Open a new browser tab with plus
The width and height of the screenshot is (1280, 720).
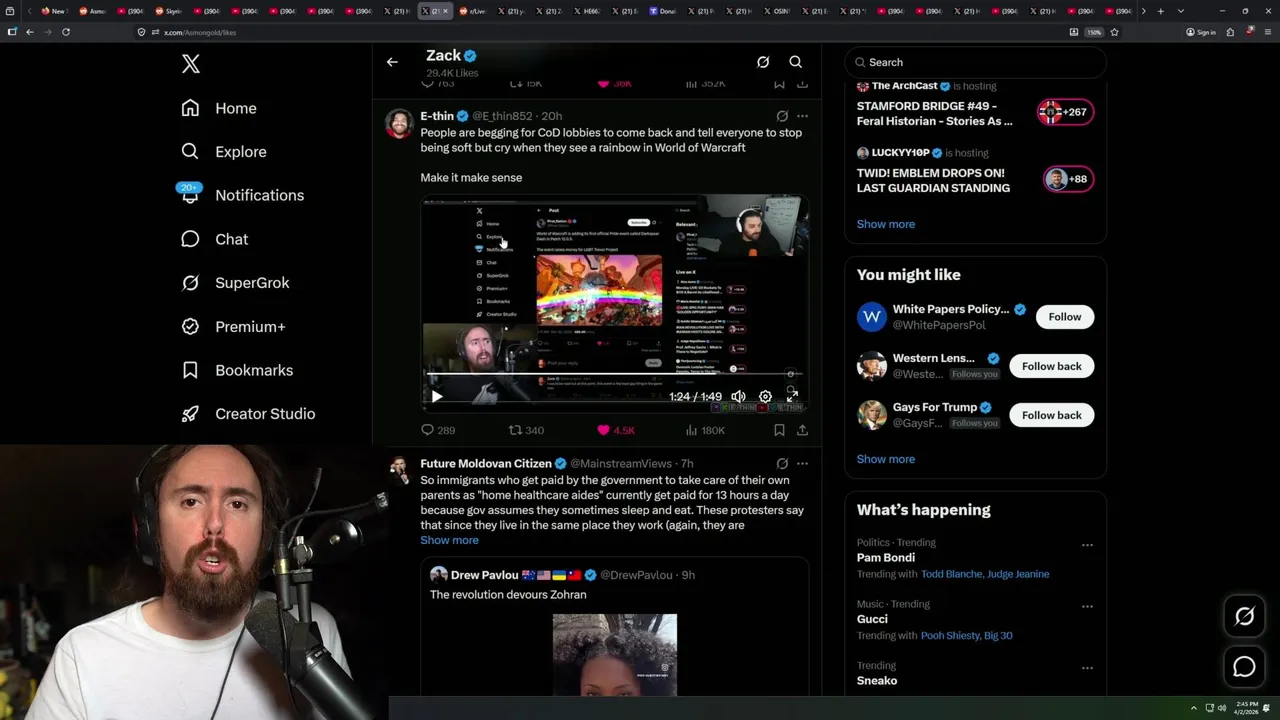1160,11
